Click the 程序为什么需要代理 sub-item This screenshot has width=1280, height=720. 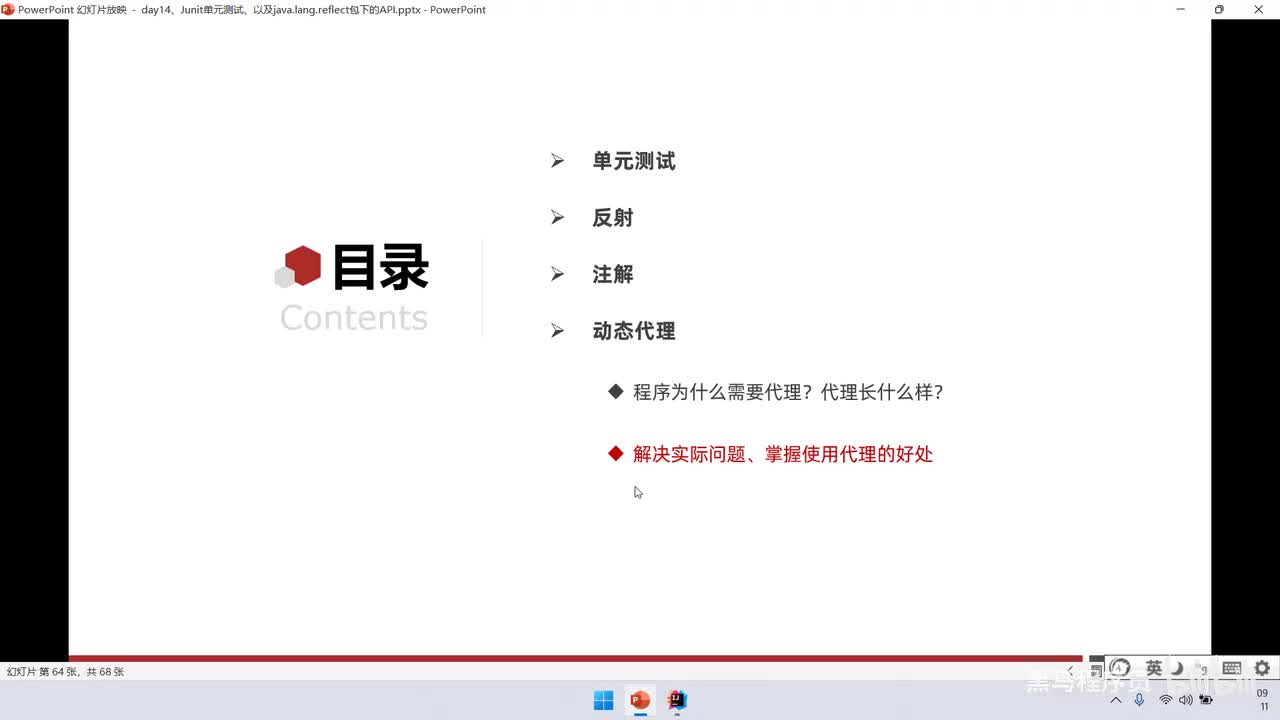click(x=788, y=392)
